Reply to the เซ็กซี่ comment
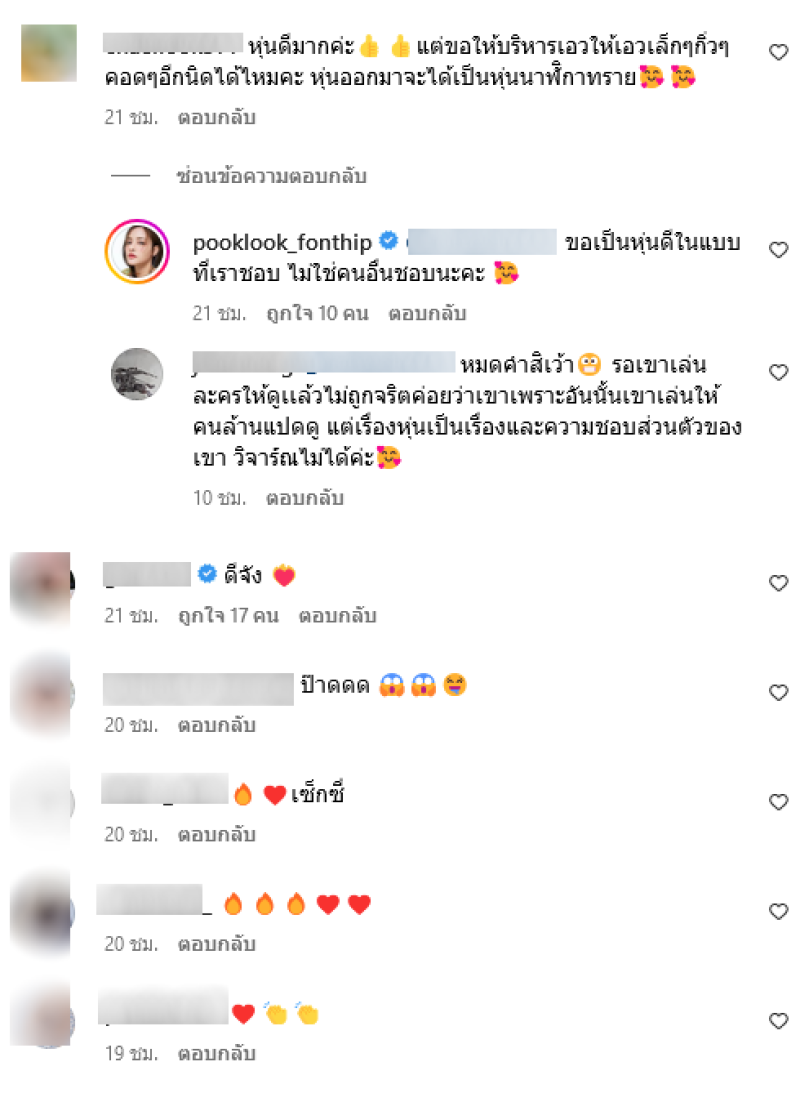 (217, 834)
